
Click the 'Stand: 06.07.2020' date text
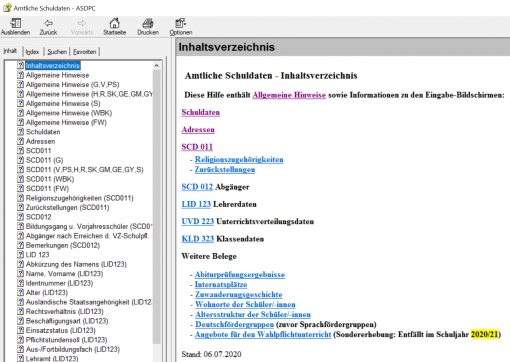coord(211,354)
